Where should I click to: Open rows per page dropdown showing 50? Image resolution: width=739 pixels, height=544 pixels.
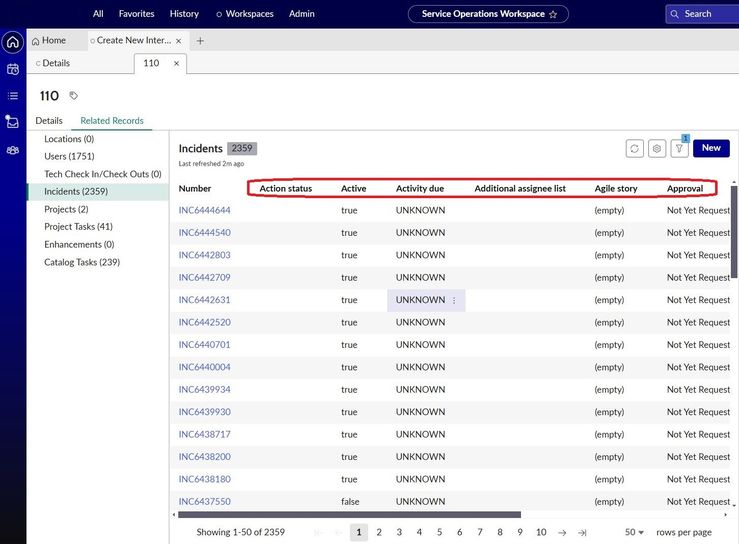634,532
